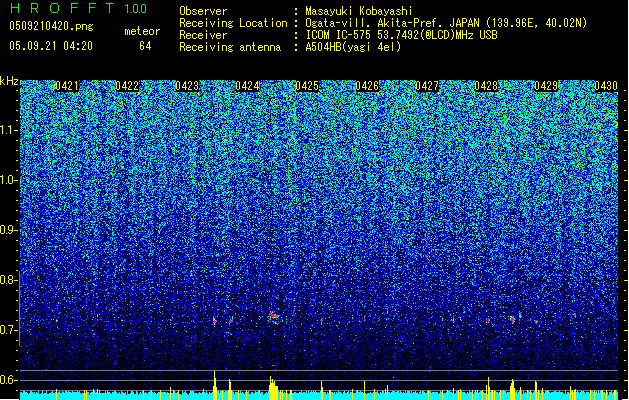The width and height of the screenshot is (629, 400).
Task: Click the 0421 time marker label
Action: 67,86
